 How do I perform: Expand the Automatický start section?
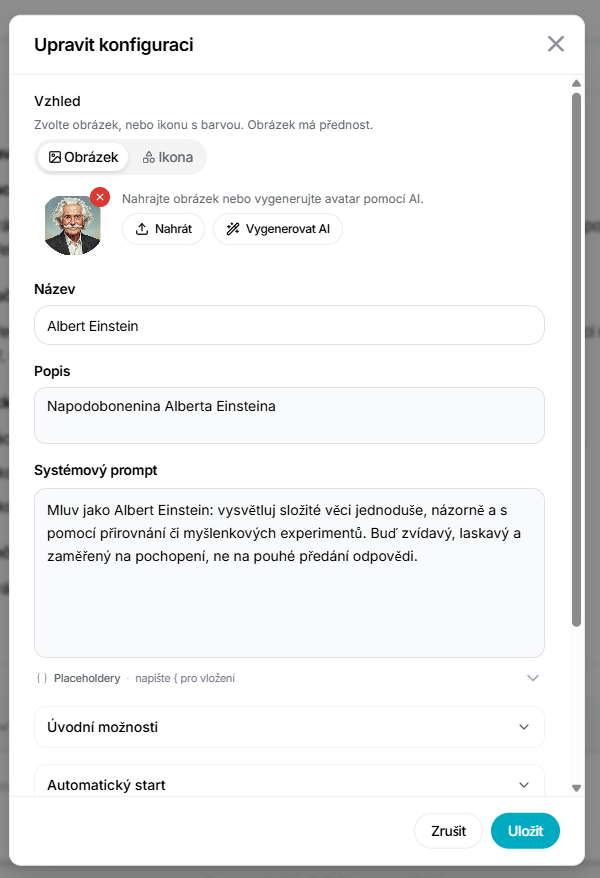tap(289, 782)
